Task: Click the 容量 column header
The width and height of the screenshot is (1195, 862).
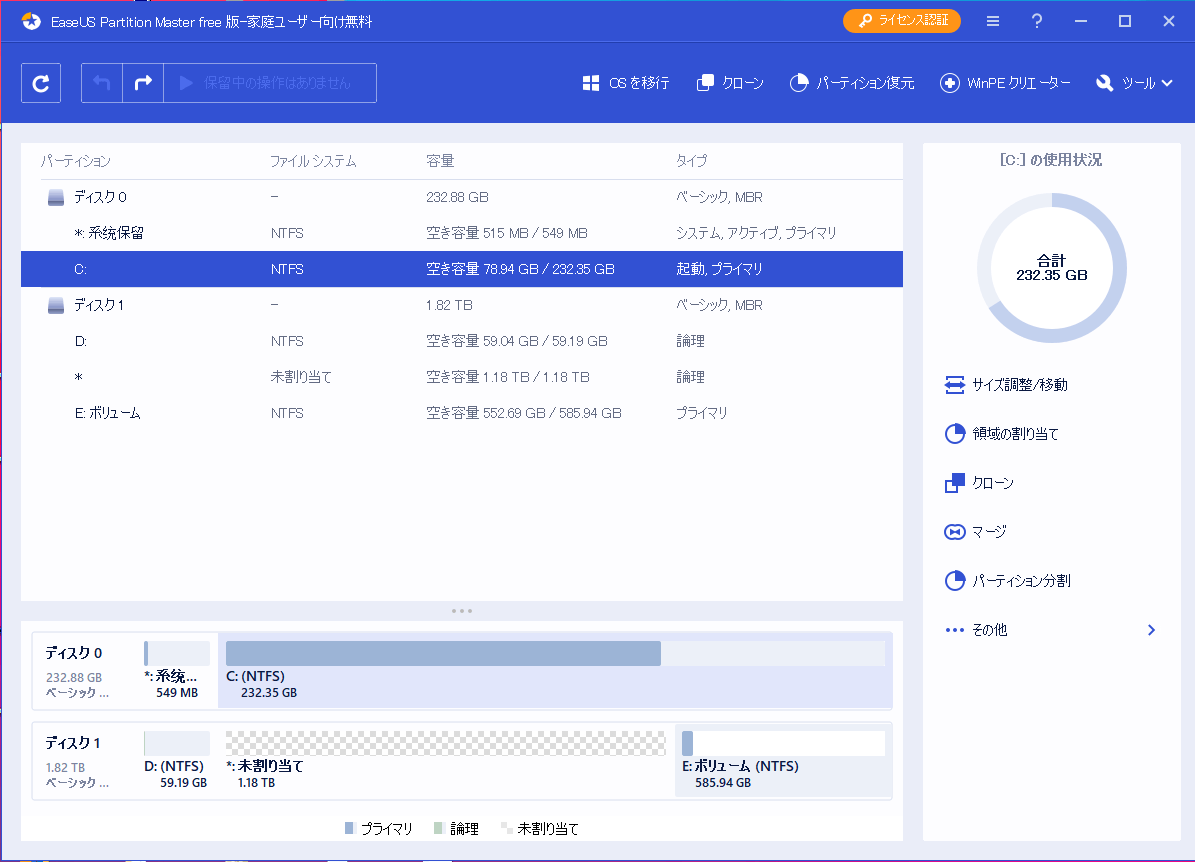Action: pos(440,161)
